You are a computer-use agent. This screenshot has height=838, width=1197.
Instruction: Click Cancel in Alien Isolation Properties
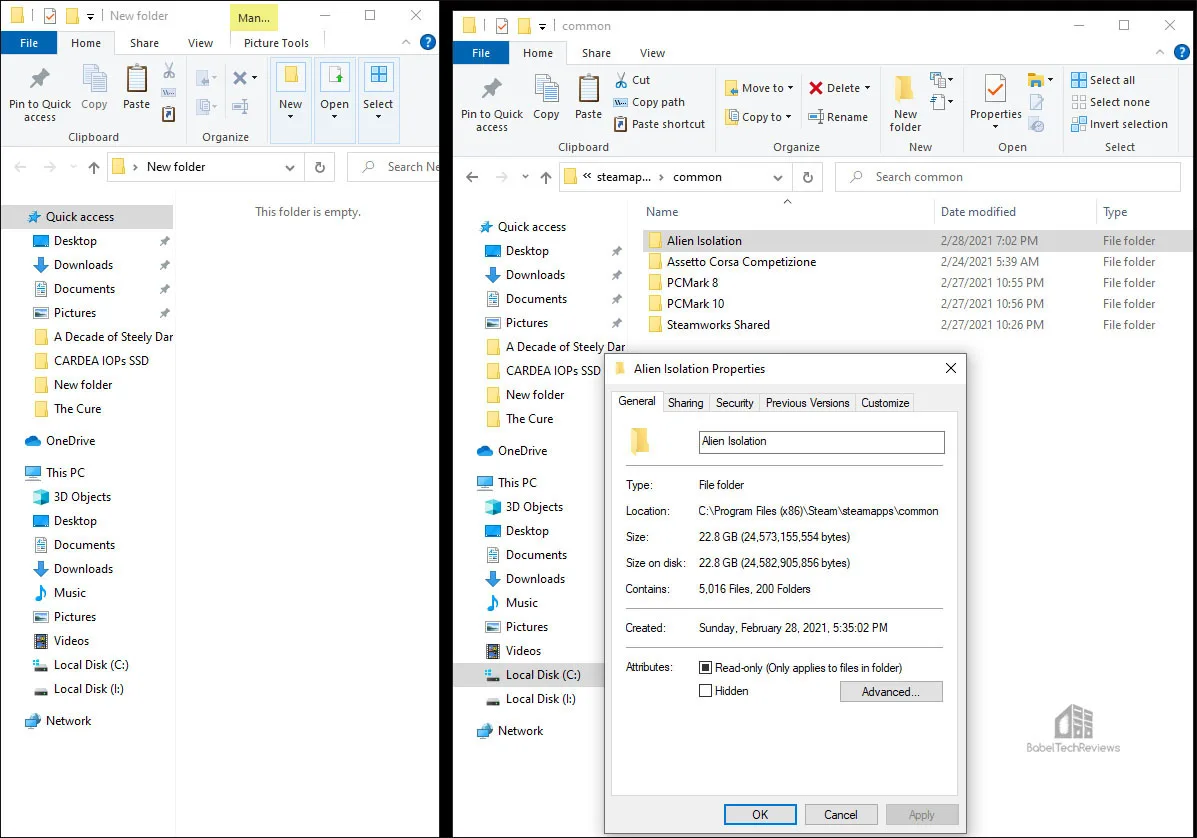[x=840, y=815]
